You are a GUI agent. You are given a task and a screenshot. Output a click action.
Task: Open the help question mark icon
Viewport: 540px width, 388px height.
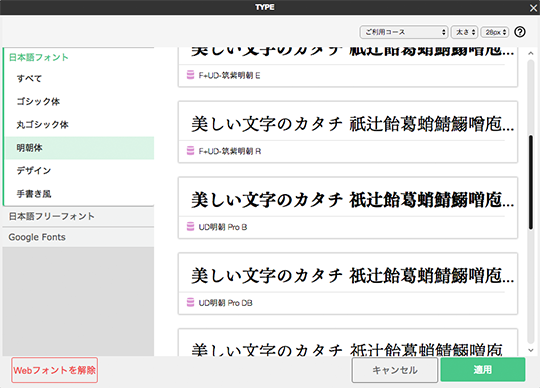[520, 32]
